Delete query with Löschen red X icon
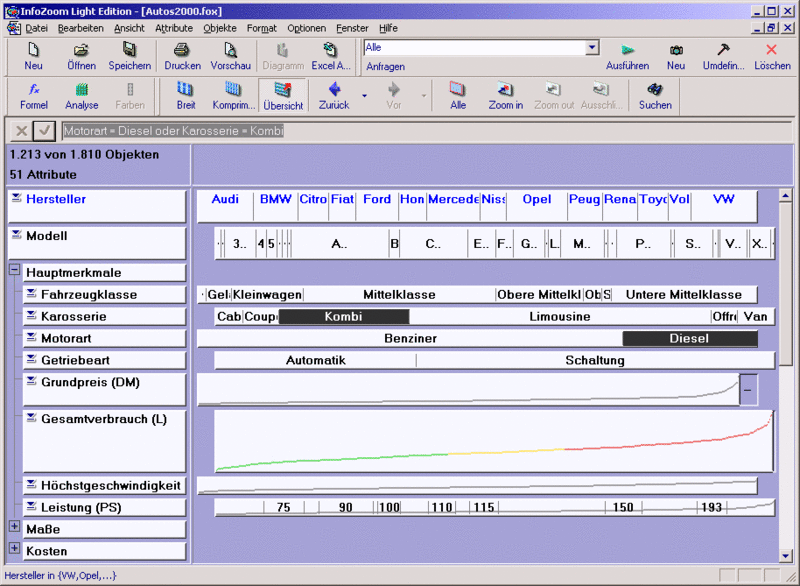The height and width of the screenshot is (586, 800). 772,57
